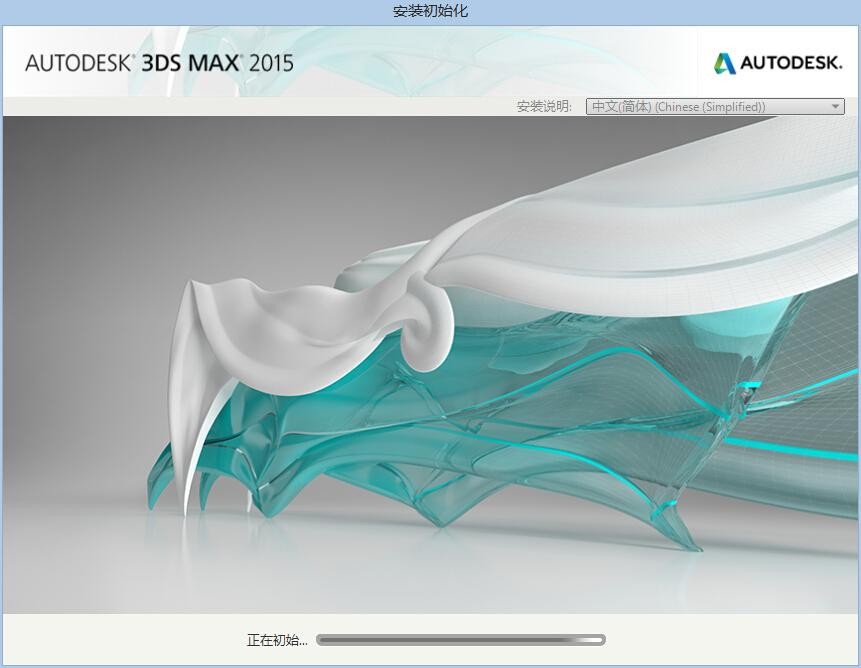Click the white curled swirl in the artwork

pyautogui.click(x=425, y=335)
